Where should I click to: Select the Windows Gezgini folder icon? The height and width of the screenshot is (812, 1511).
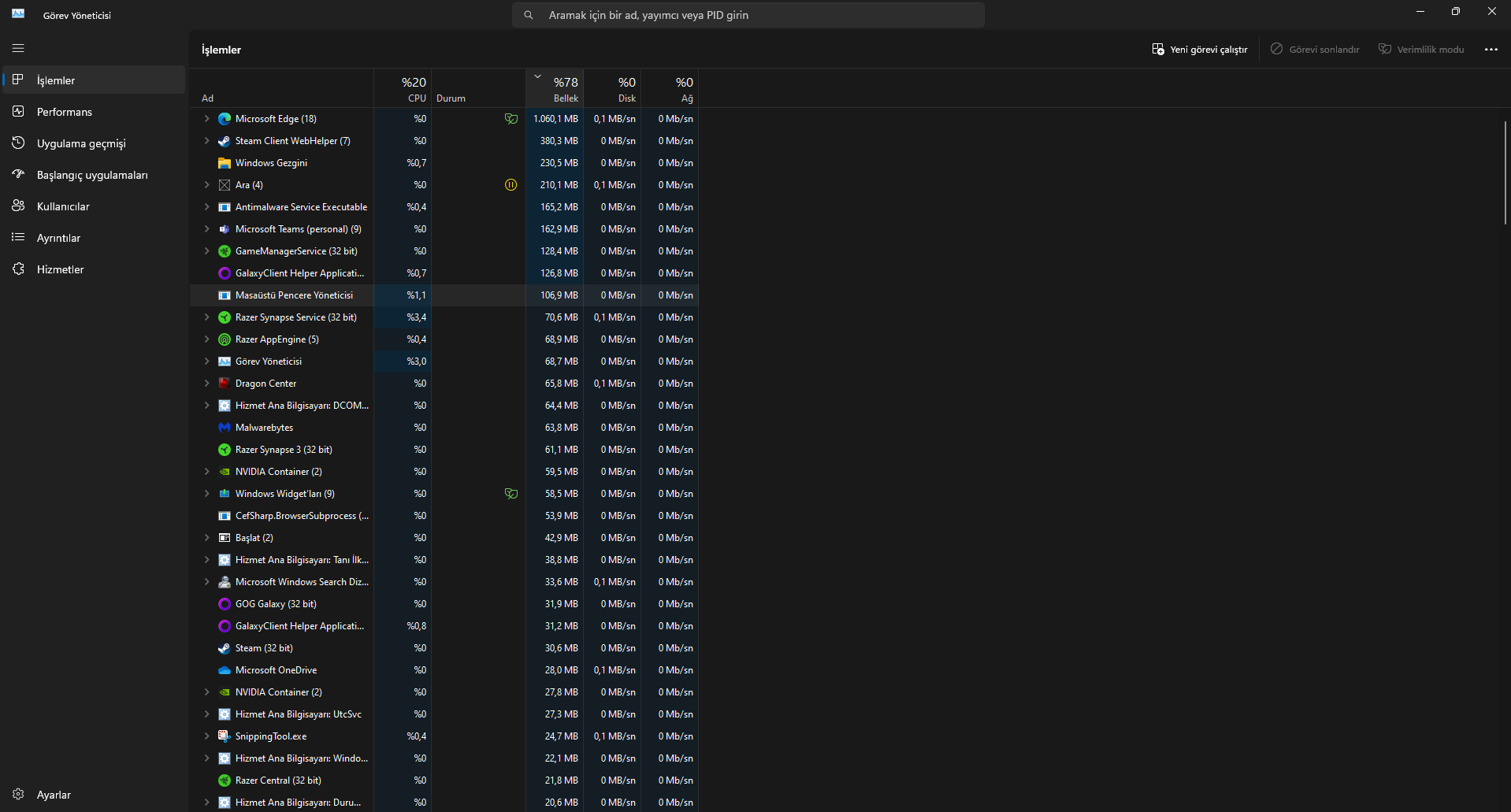pos(225,163)
